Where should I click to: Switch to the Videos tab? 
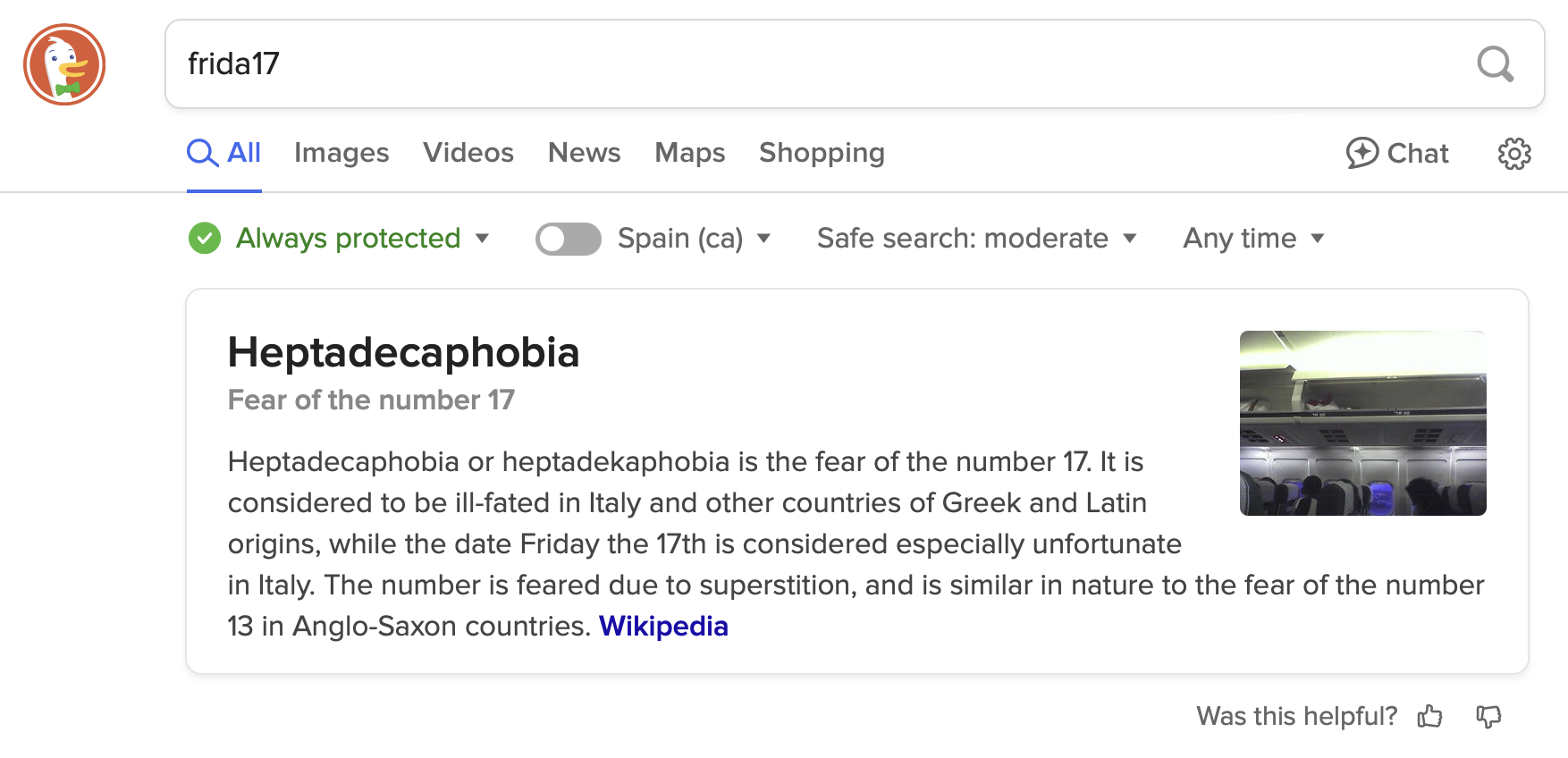468,153
